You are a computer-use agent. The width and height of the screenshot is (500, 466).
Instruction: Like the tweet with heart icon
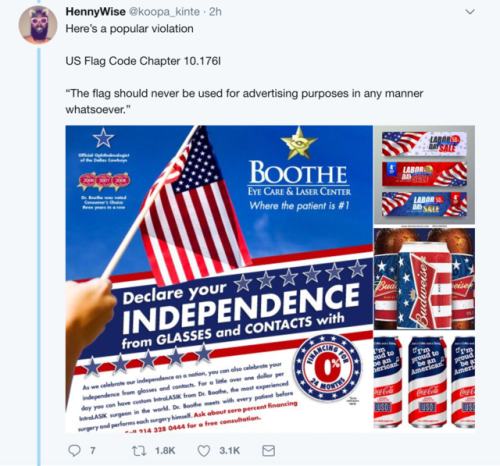(204, 451)
